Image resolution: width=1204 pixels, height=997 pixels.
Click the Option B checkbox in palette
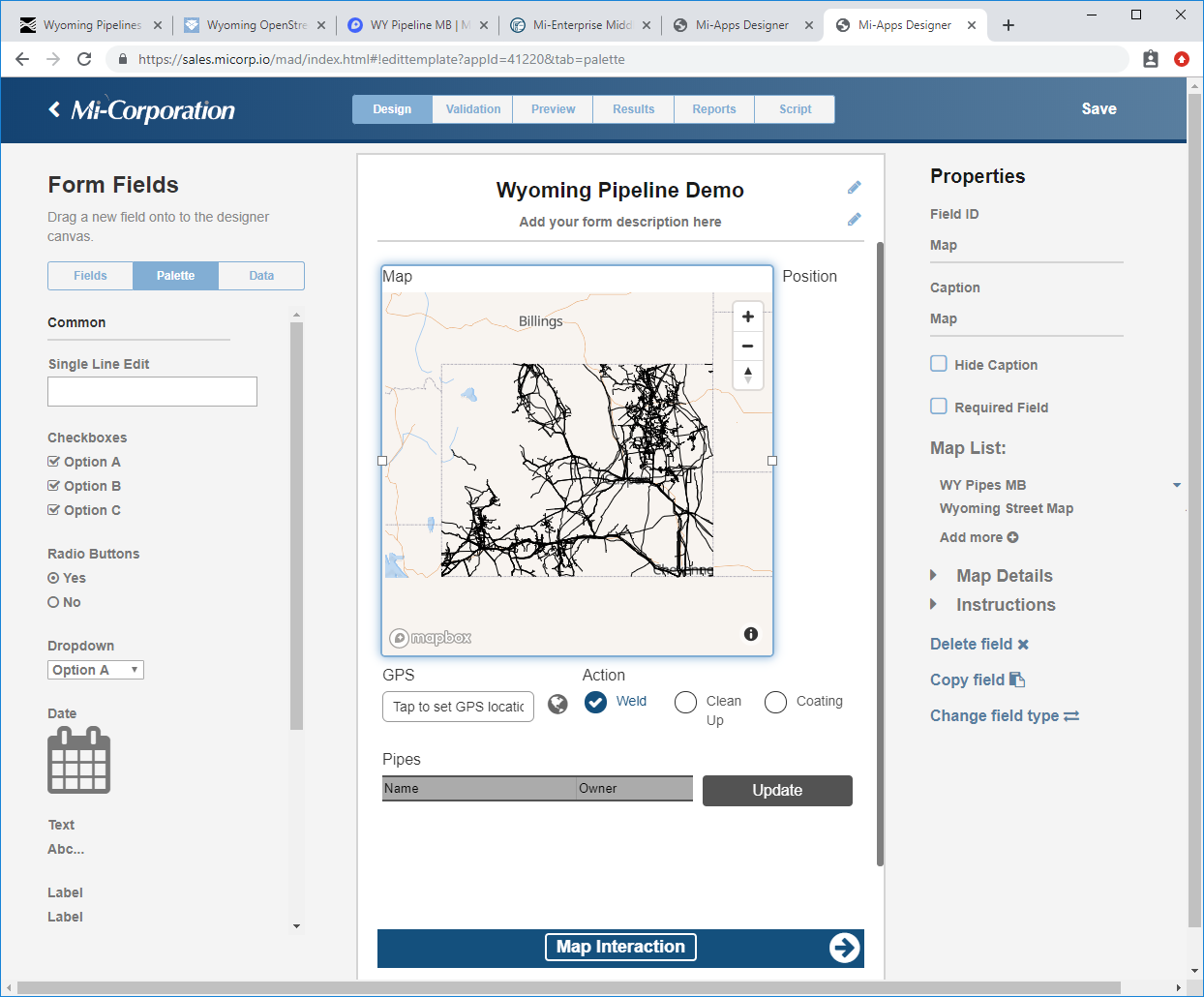[54, 486]
